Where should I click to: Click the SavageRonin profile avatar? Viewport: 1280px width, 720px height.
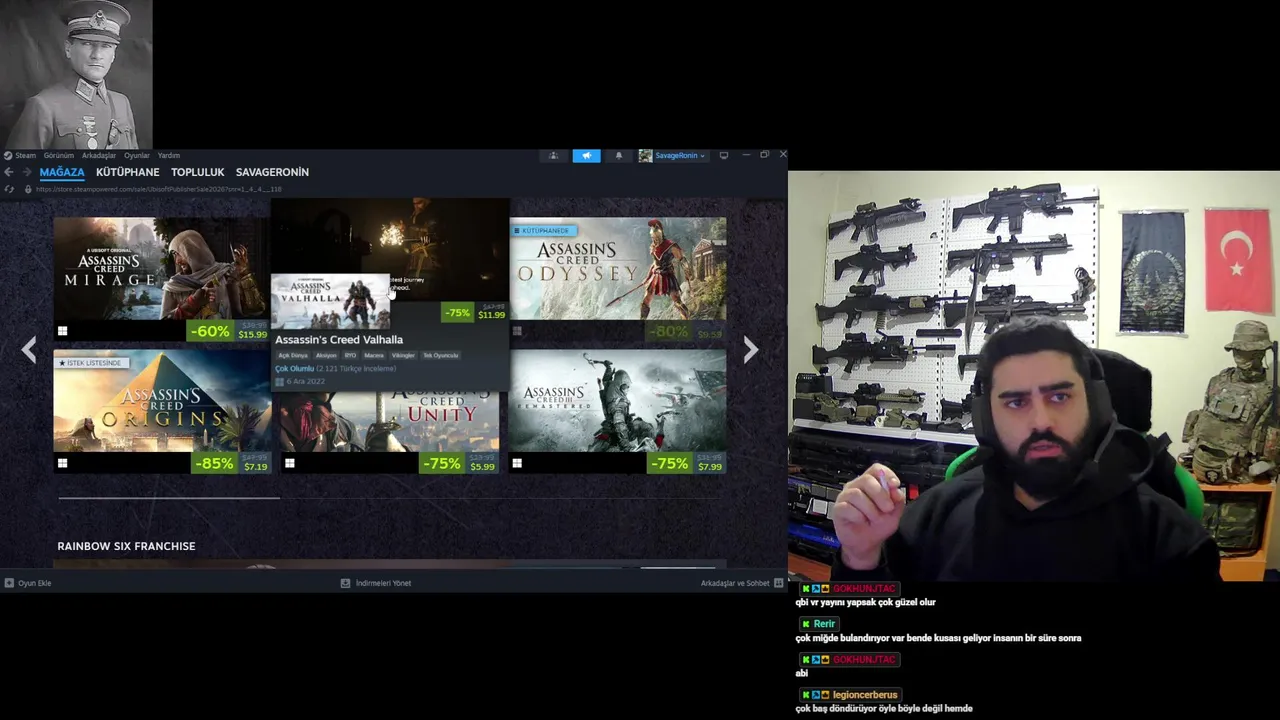pos(645,155)
